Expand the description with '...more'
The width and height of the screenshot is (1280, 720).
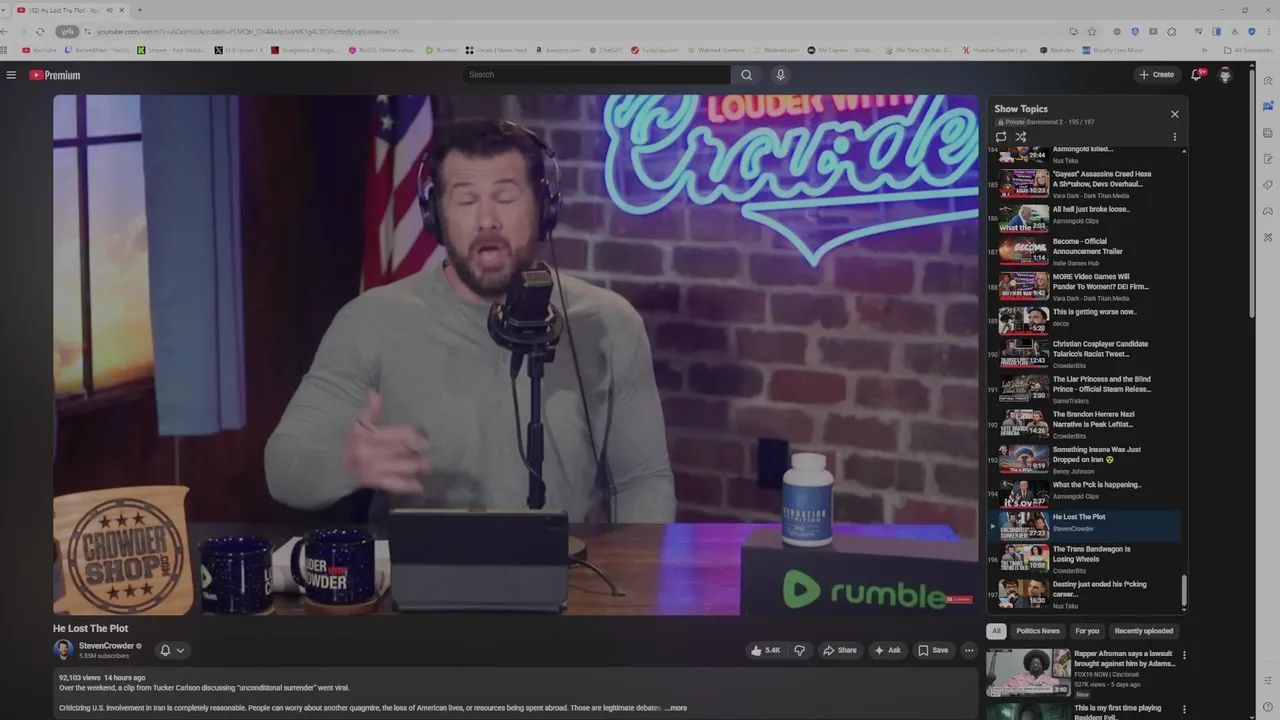coord(676,708)
